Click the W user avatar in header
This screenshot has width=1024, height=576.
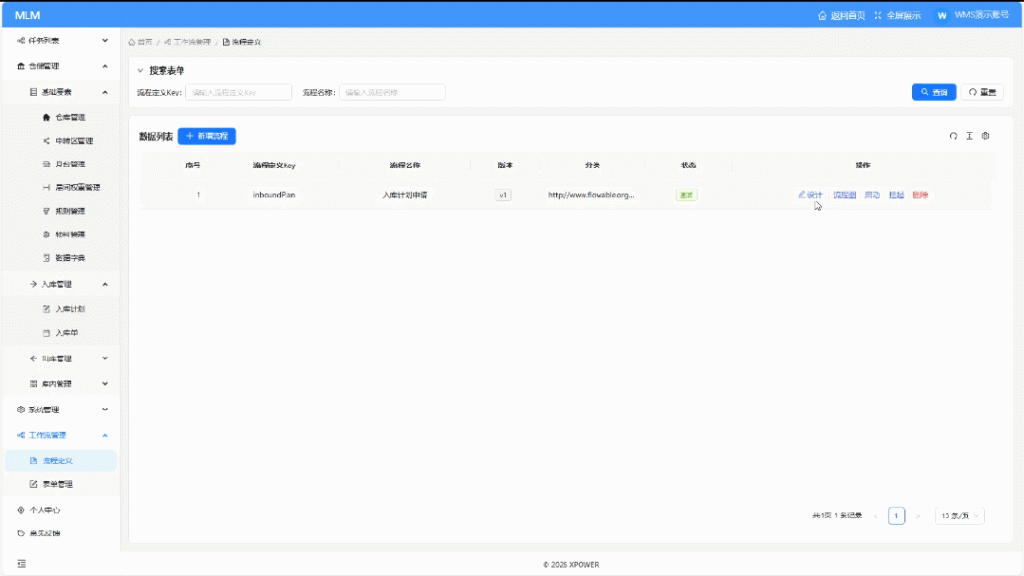tap(941, 16)
